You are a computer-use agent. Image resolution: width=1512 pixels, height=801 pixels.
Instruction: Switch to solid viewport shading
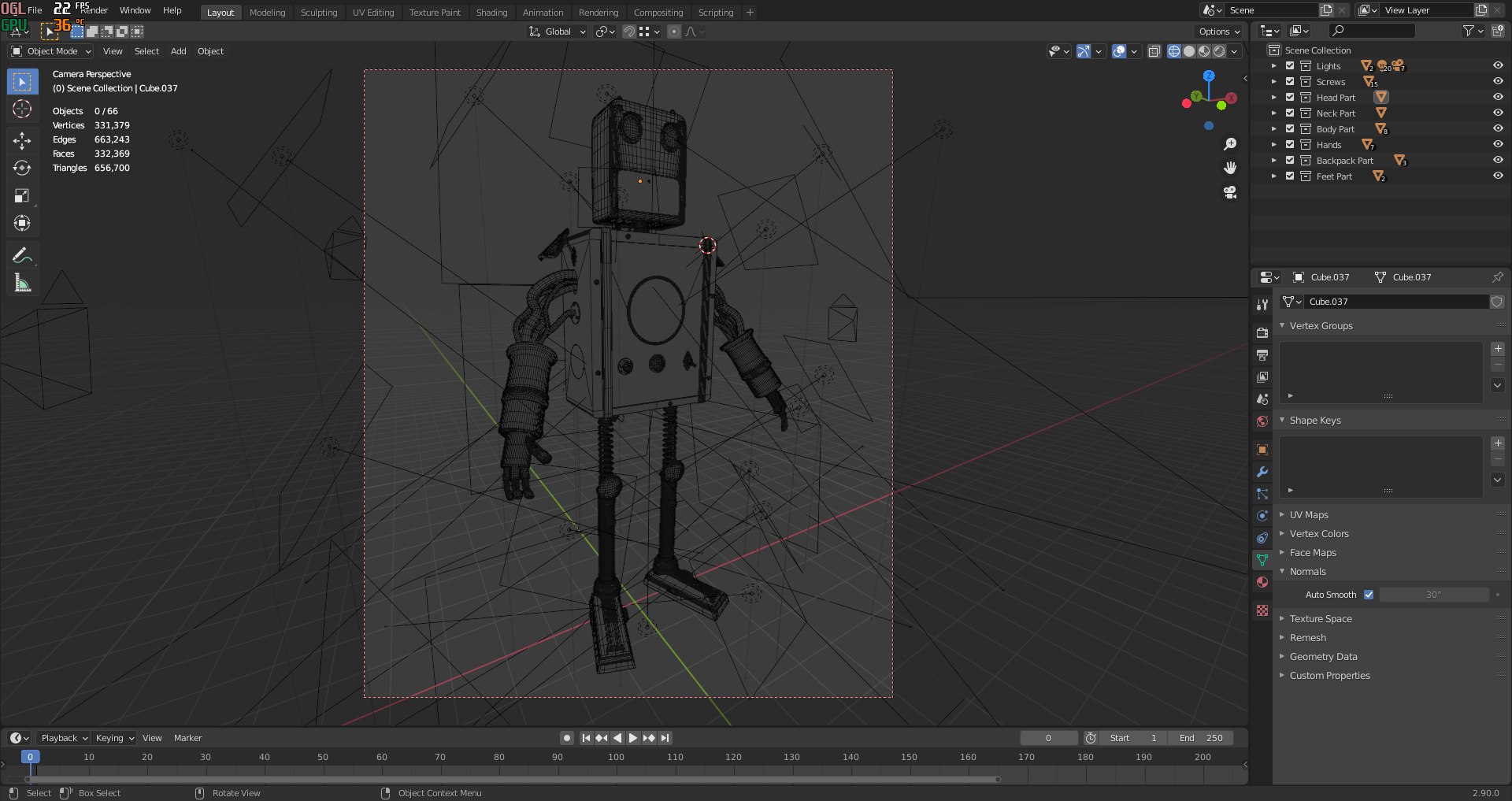1189,51
